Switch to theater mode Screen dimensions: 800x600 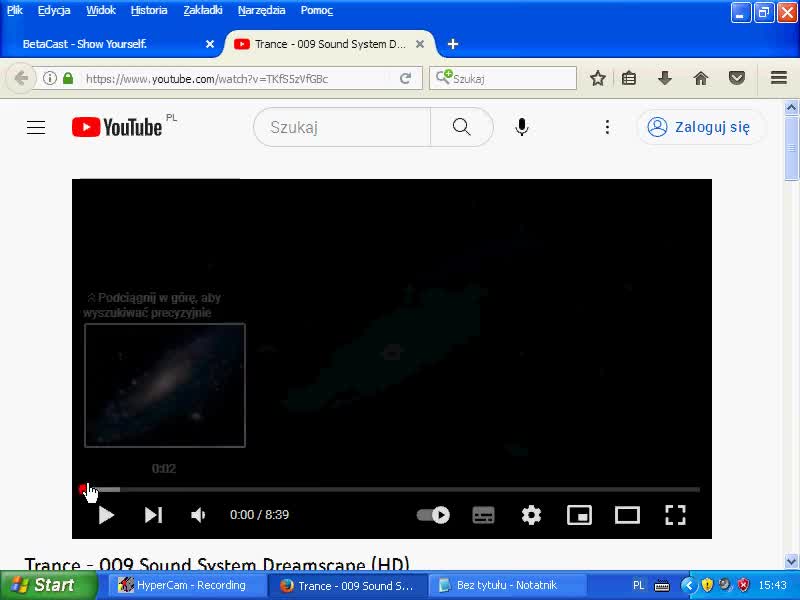point(628,515)
